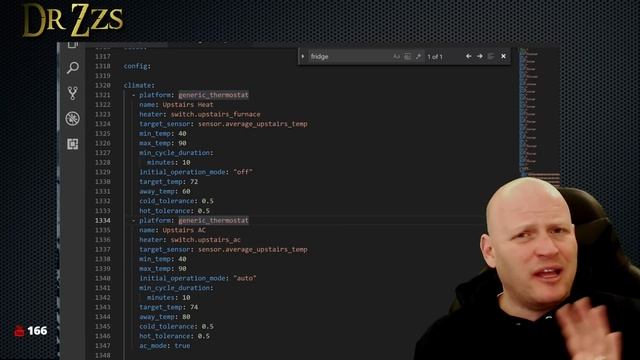Click "minutes: 10" on line 1328
Image resolution: width=640 pixels, height=360 pixels.
pyautogui.click(x=169, y=162)
